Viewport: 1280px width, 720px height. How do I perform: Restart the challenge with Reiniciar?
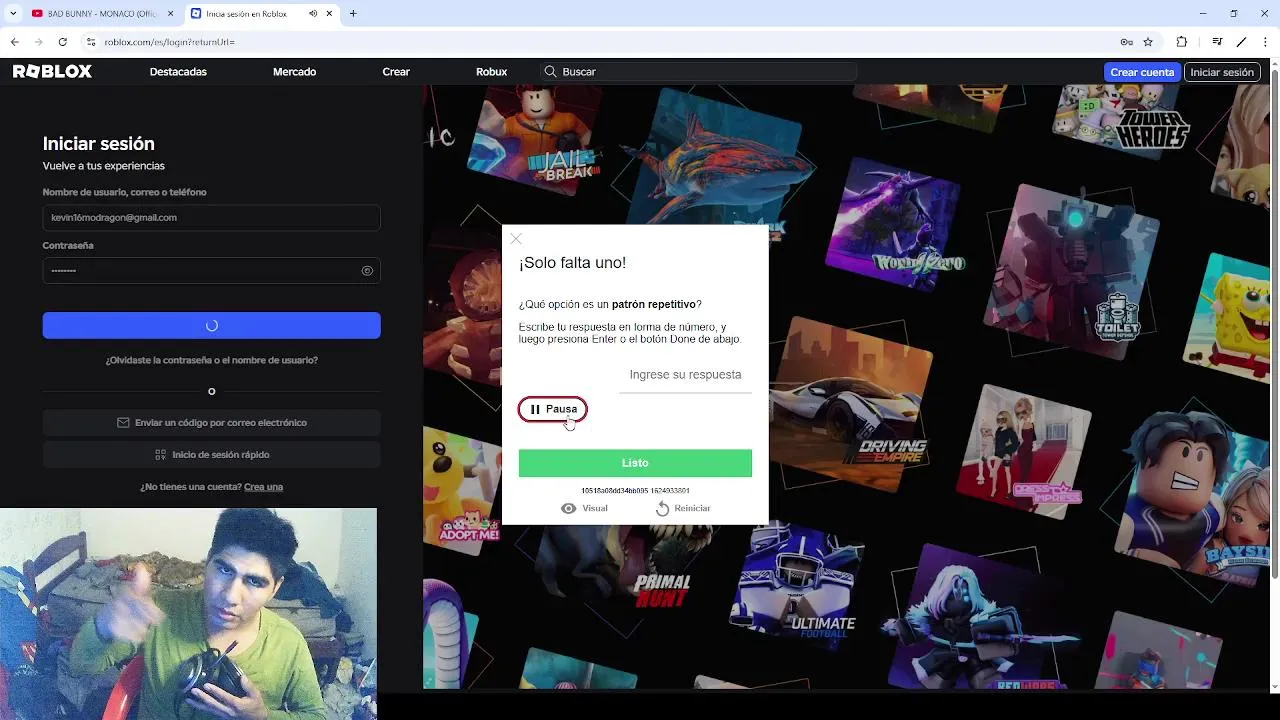coord(683,509)
